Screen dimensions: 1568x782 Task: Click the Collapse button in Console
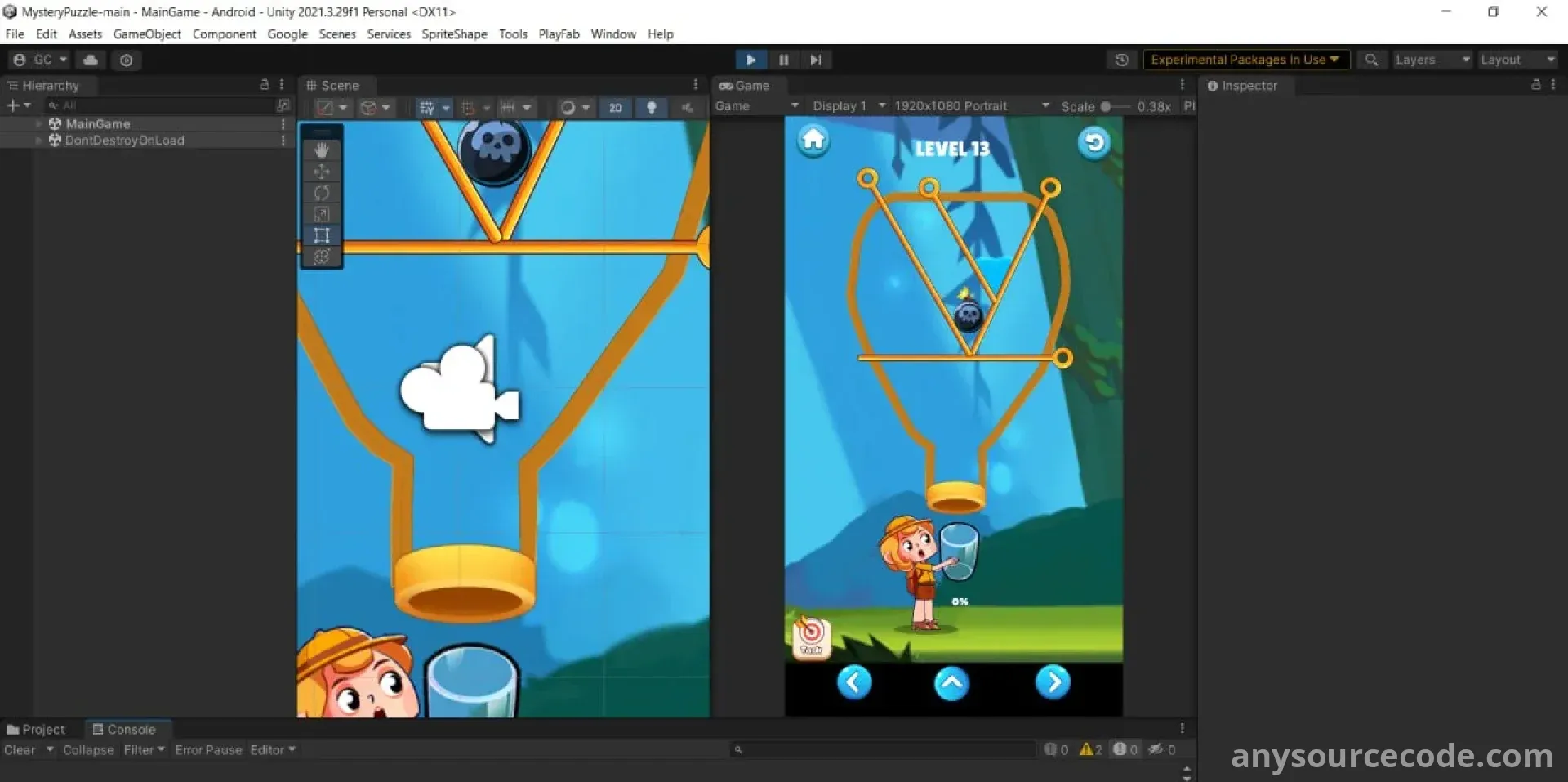[88, 750]
